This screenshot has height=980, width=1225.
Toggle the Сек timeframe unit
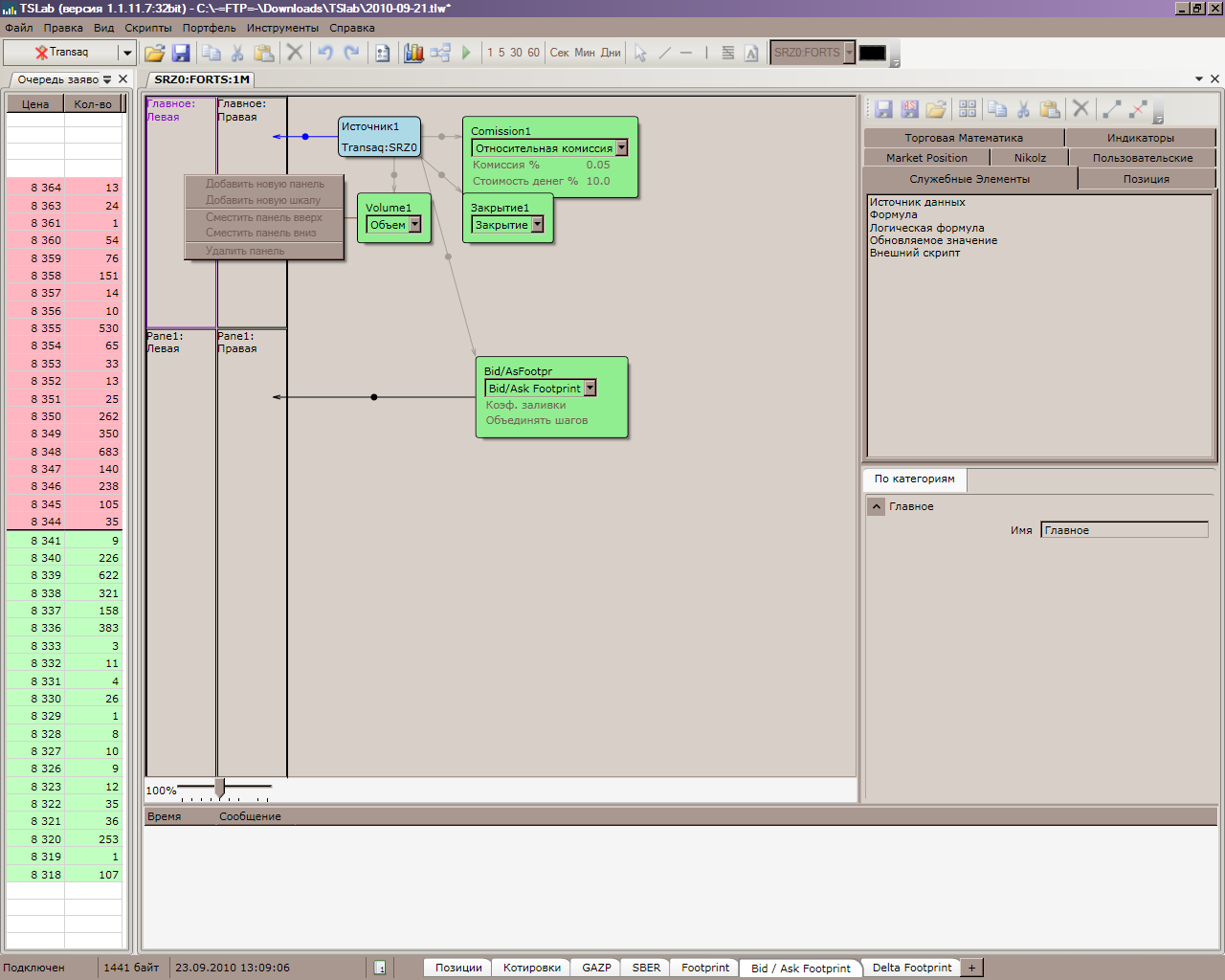click(x=559, y=53)
